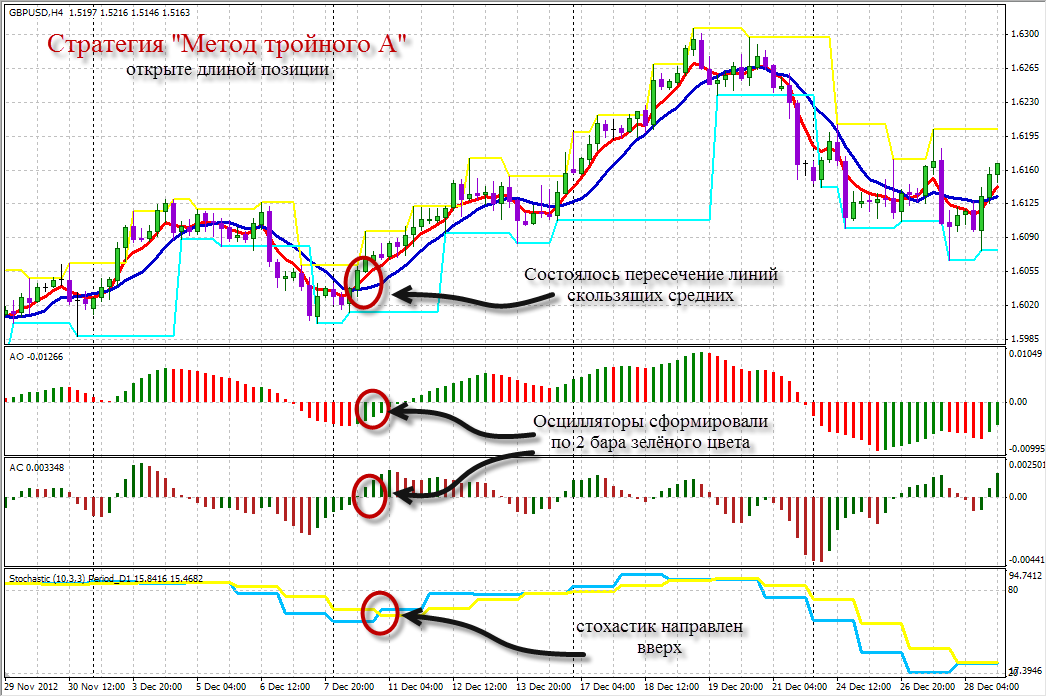
Task: Click the annotation about two green oscillator bars
Action: click(650, 432)
